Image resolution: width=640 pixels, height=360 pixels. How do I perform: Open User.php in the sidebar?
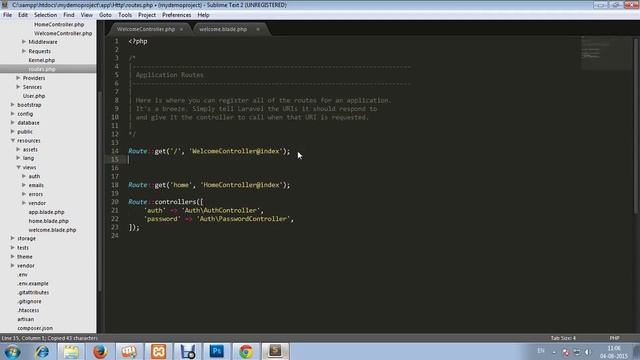34,96
